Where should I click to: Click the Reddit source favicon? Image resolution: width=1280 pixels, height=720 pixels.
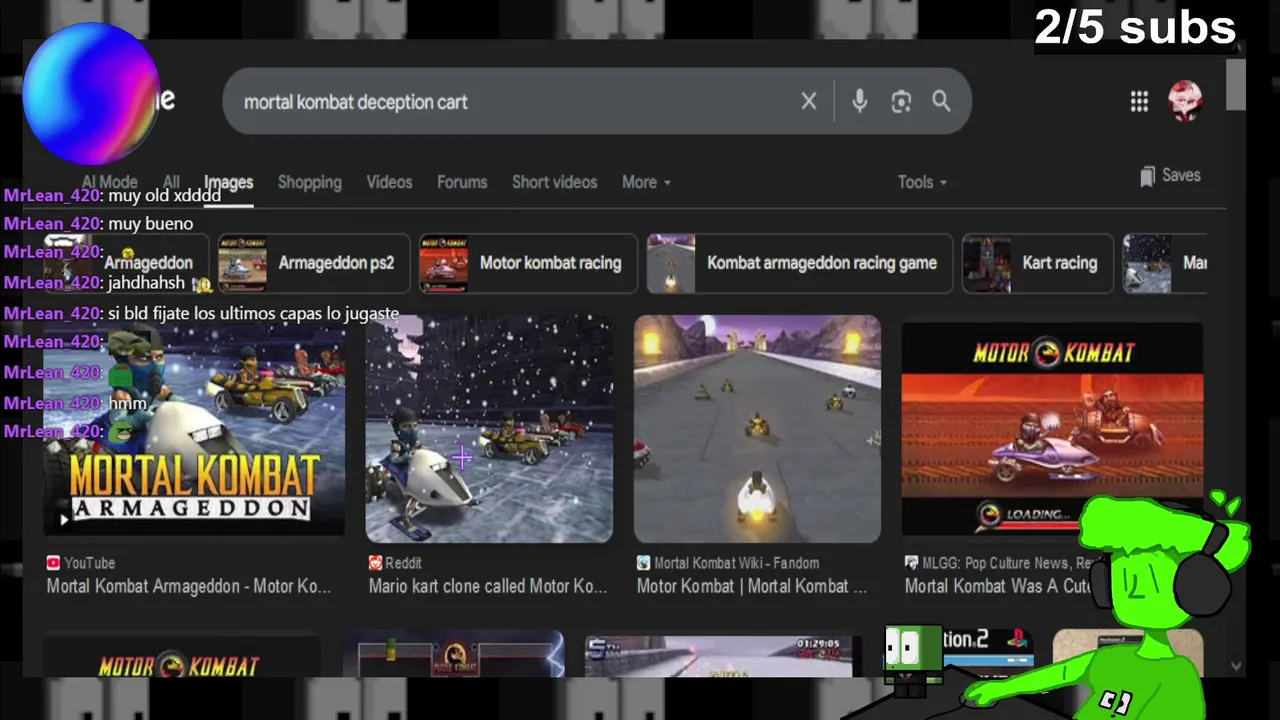[x=375, y=563]
